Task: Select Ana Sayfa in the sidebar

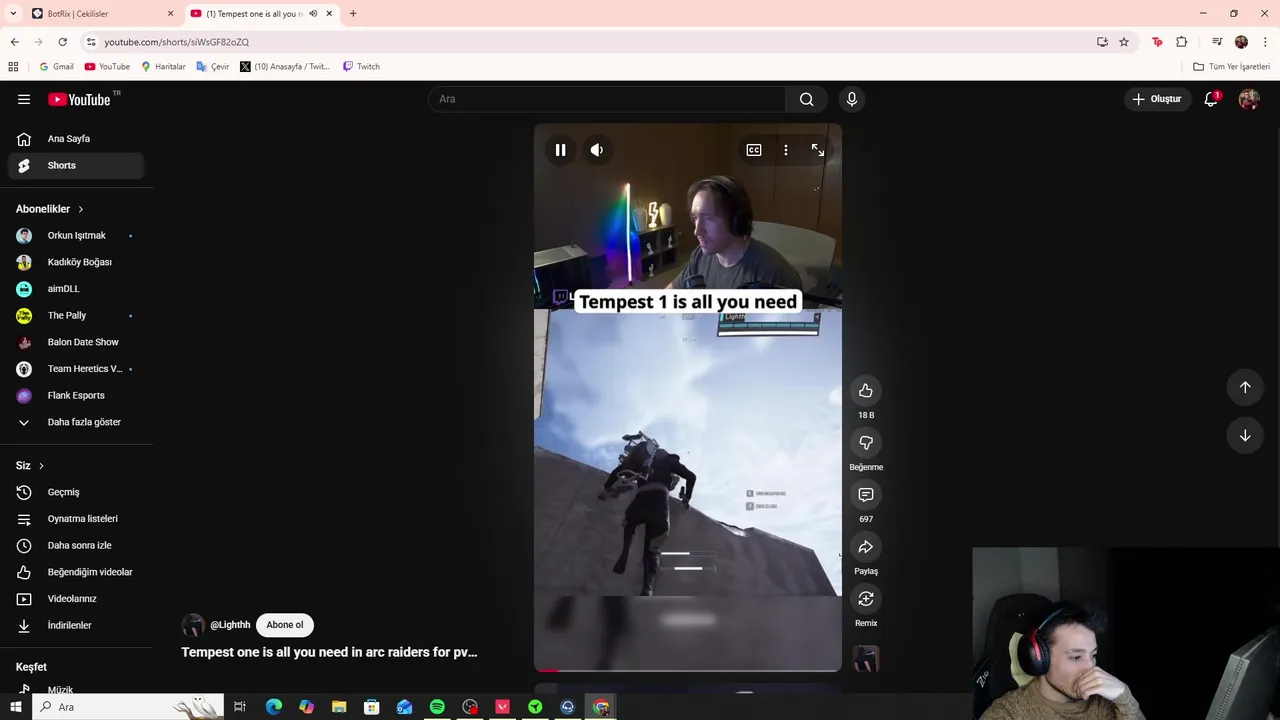Action: [76, 139]
